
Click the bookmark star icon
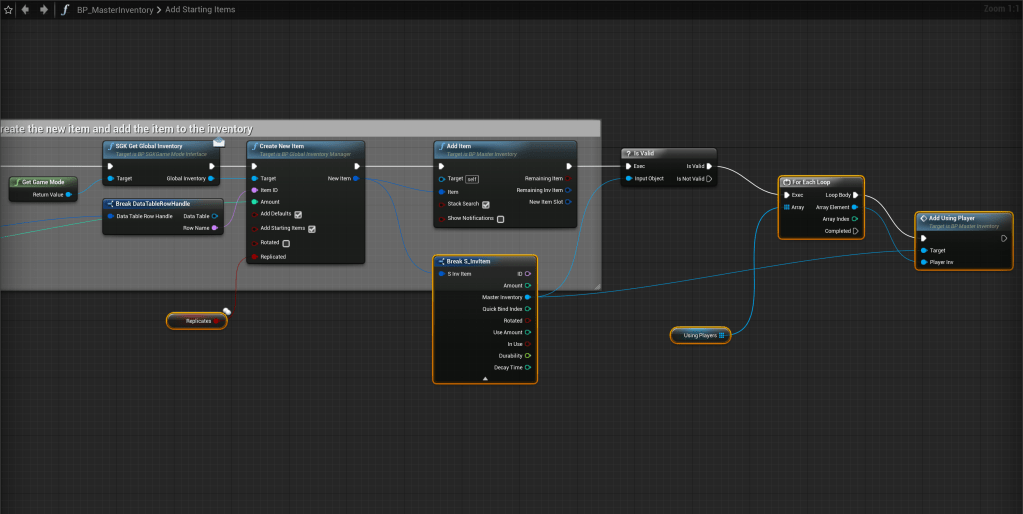pos(8,9)
